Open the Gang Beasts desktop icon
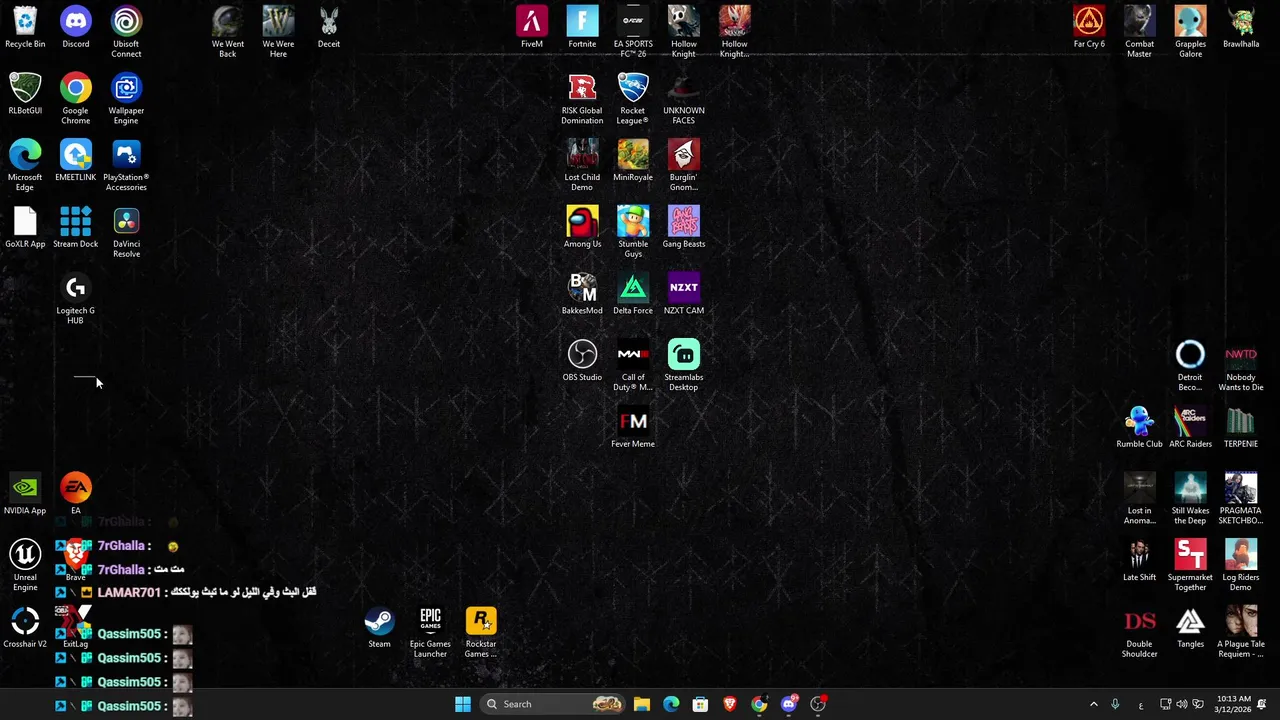Viewport: 1280px width, 720px height. 684,228
